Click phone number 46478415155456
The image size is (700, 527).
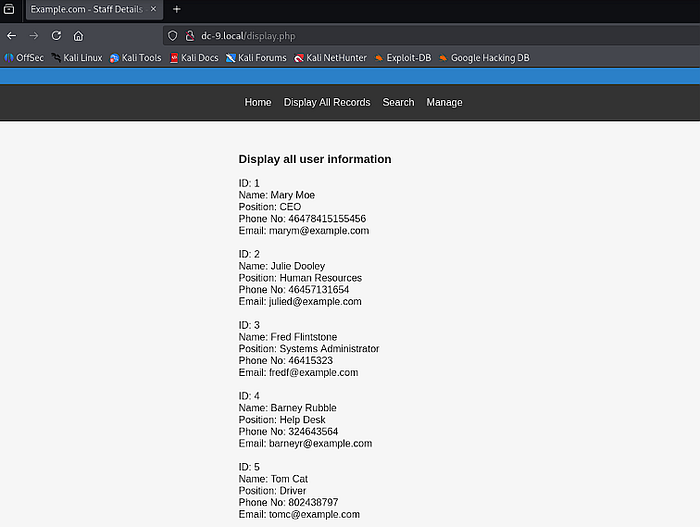(327, 219)
